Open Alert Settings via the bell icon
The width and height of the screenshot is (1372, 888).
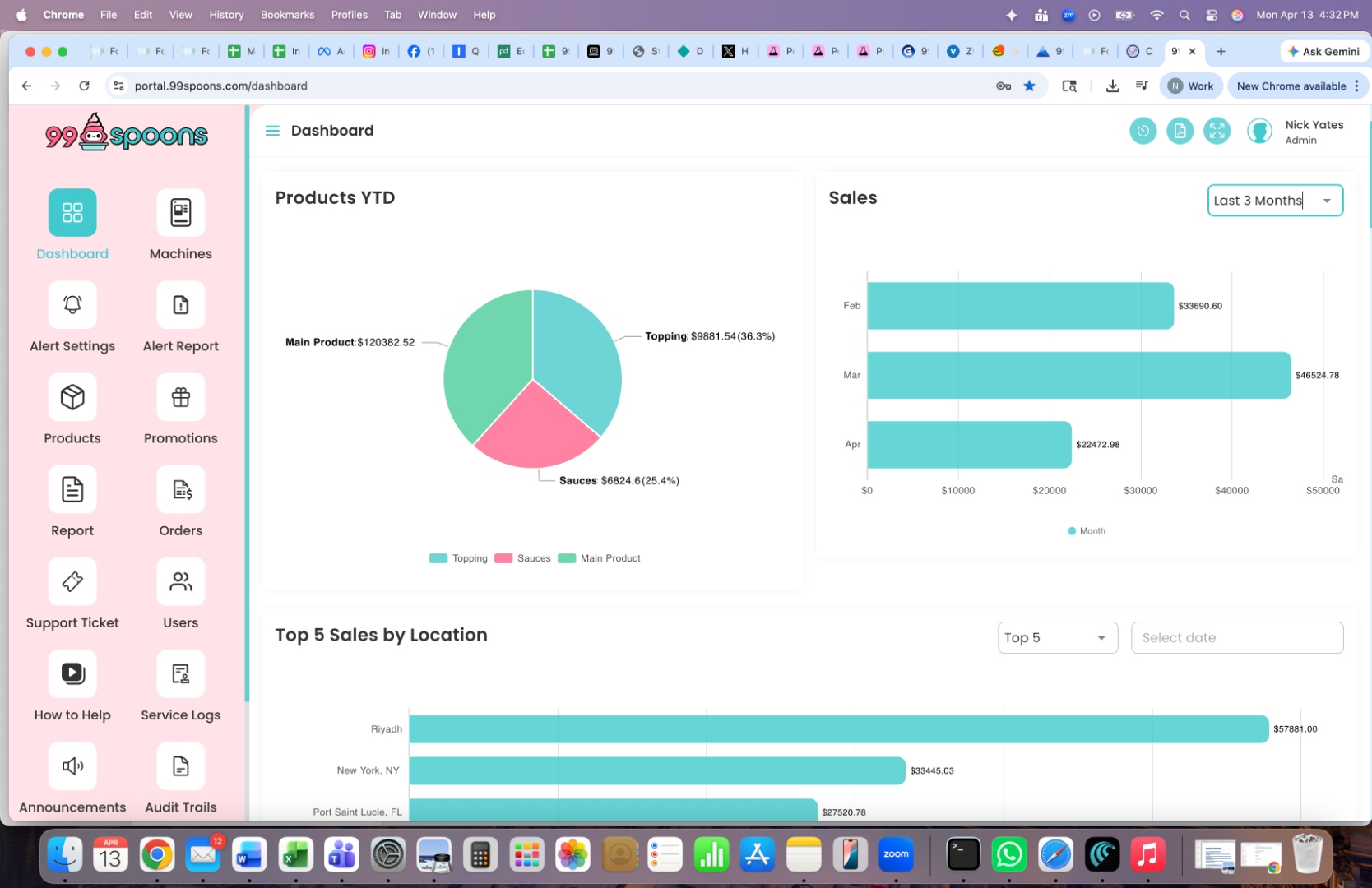point(72,304)
